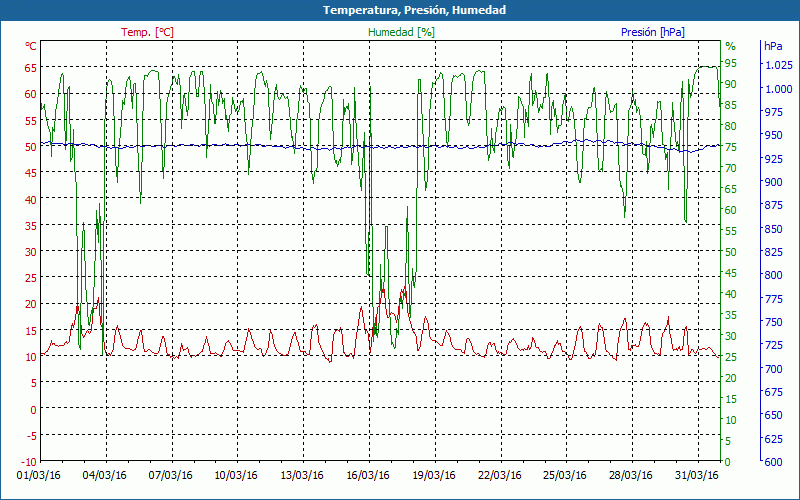Click the '28/03/16' date axis label

point(631,476)
